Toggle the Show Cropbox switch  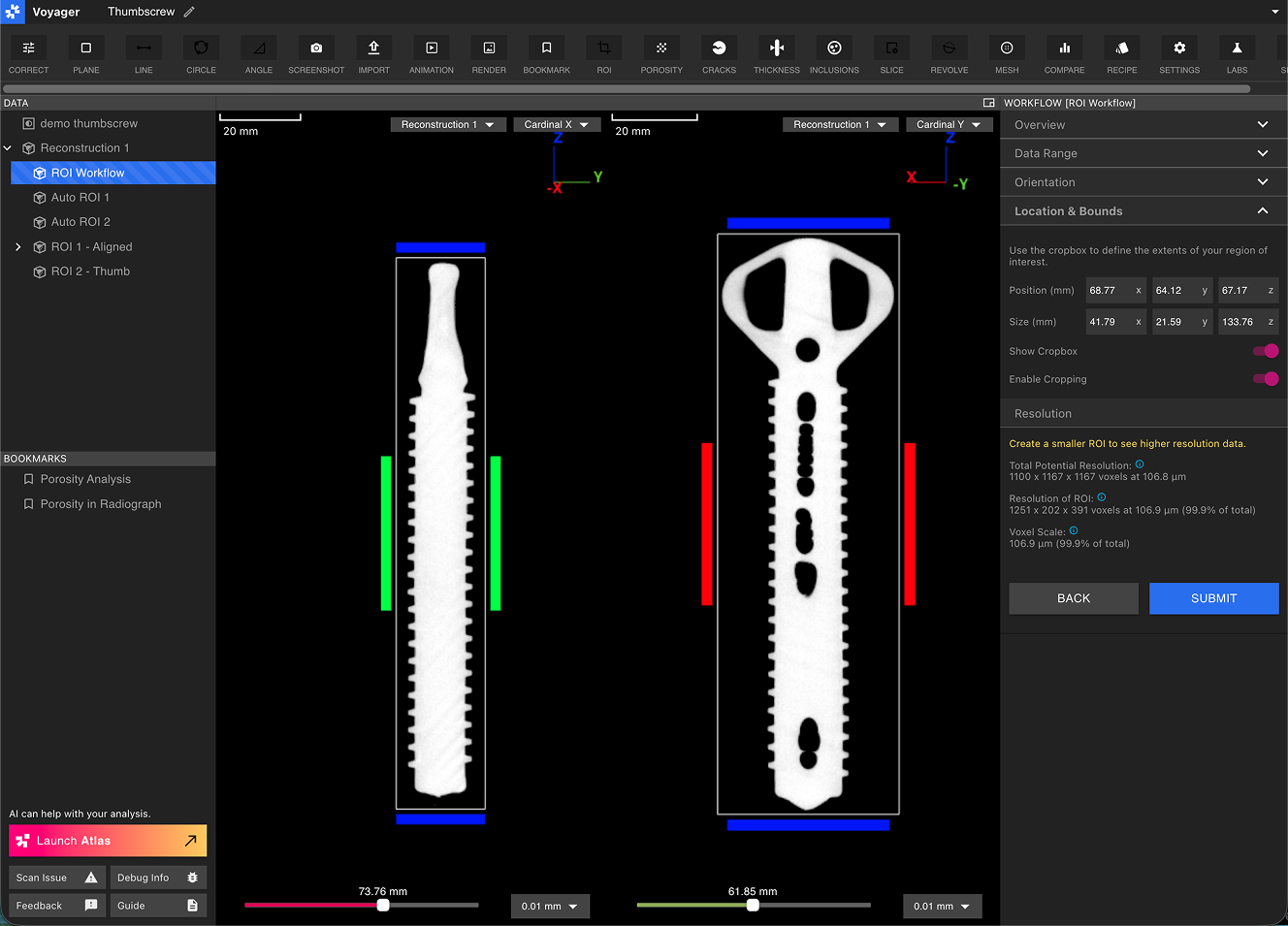click(x=1266, y=351)
